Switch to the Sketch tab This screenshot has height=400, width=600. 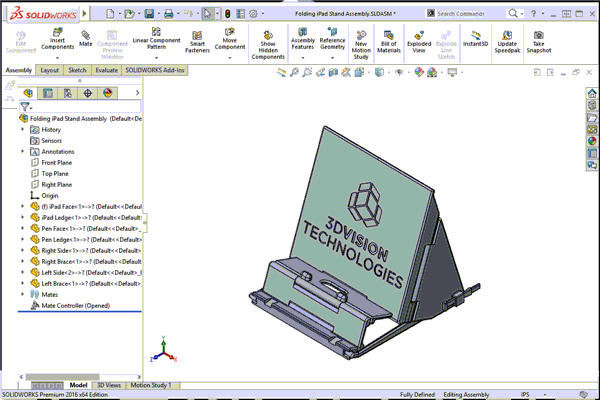click(x=77, y=71)
